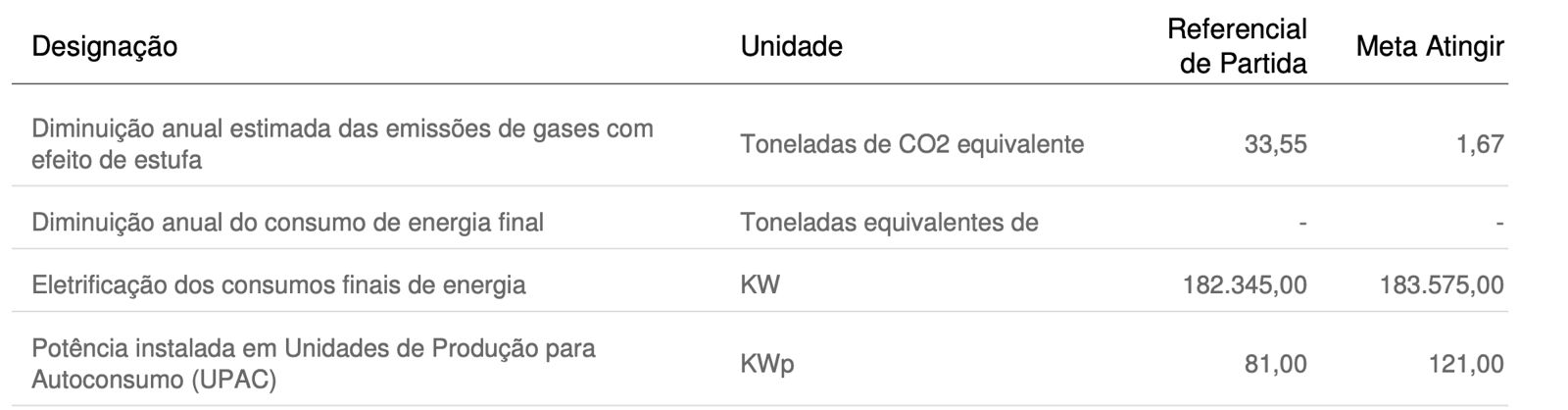The height and width of the screenshot is (410, 1568).
Task: Click the empty Referencial de Partida dash for energia final
Action: point(1301,225)
